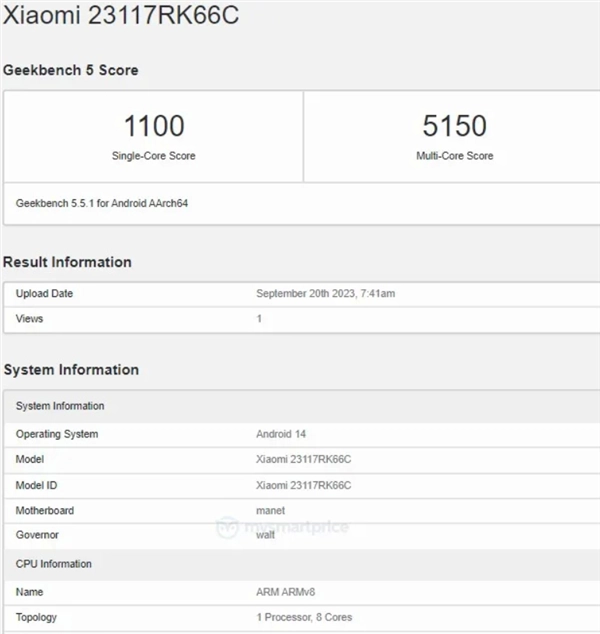Viewport: 600px width, 634px height.
Task: Click the CPU Information table header
Action: (x=54, y=565)
